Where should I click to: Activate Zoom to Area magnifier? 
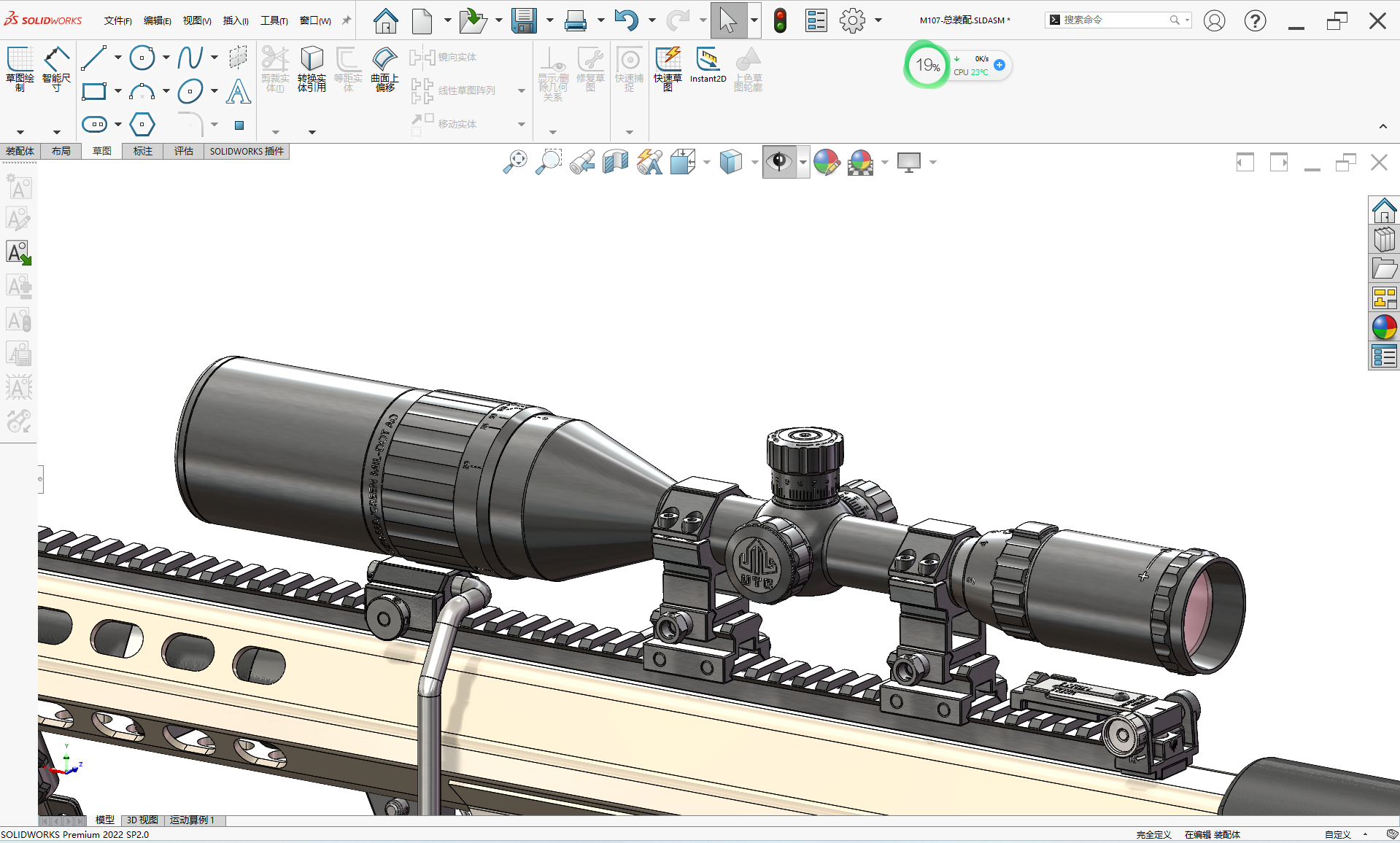[549, 162]
